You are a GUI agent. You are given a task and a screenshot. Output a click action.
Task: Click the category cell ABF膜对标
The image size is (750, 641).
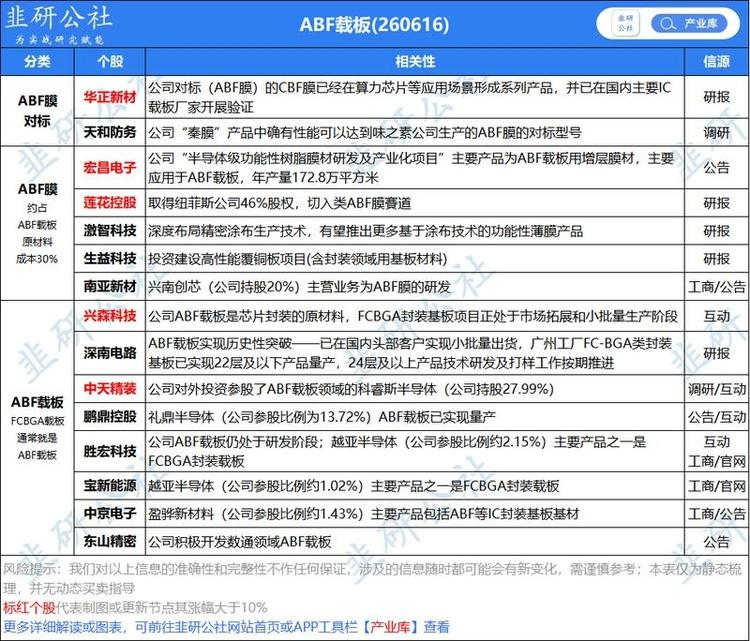point(37,111)
